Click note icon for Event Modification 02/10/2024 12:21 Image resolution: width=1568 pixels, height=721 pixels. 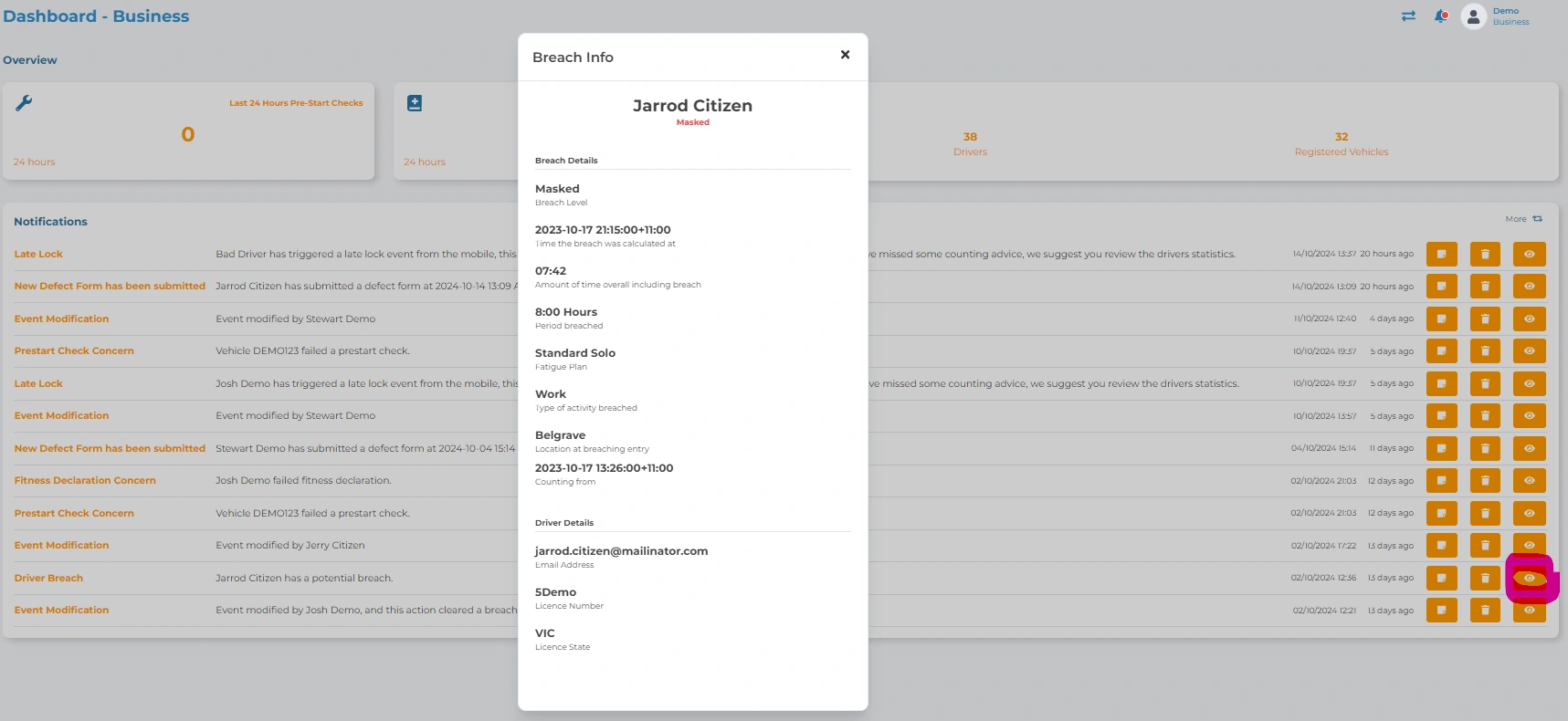(1442, 611)
